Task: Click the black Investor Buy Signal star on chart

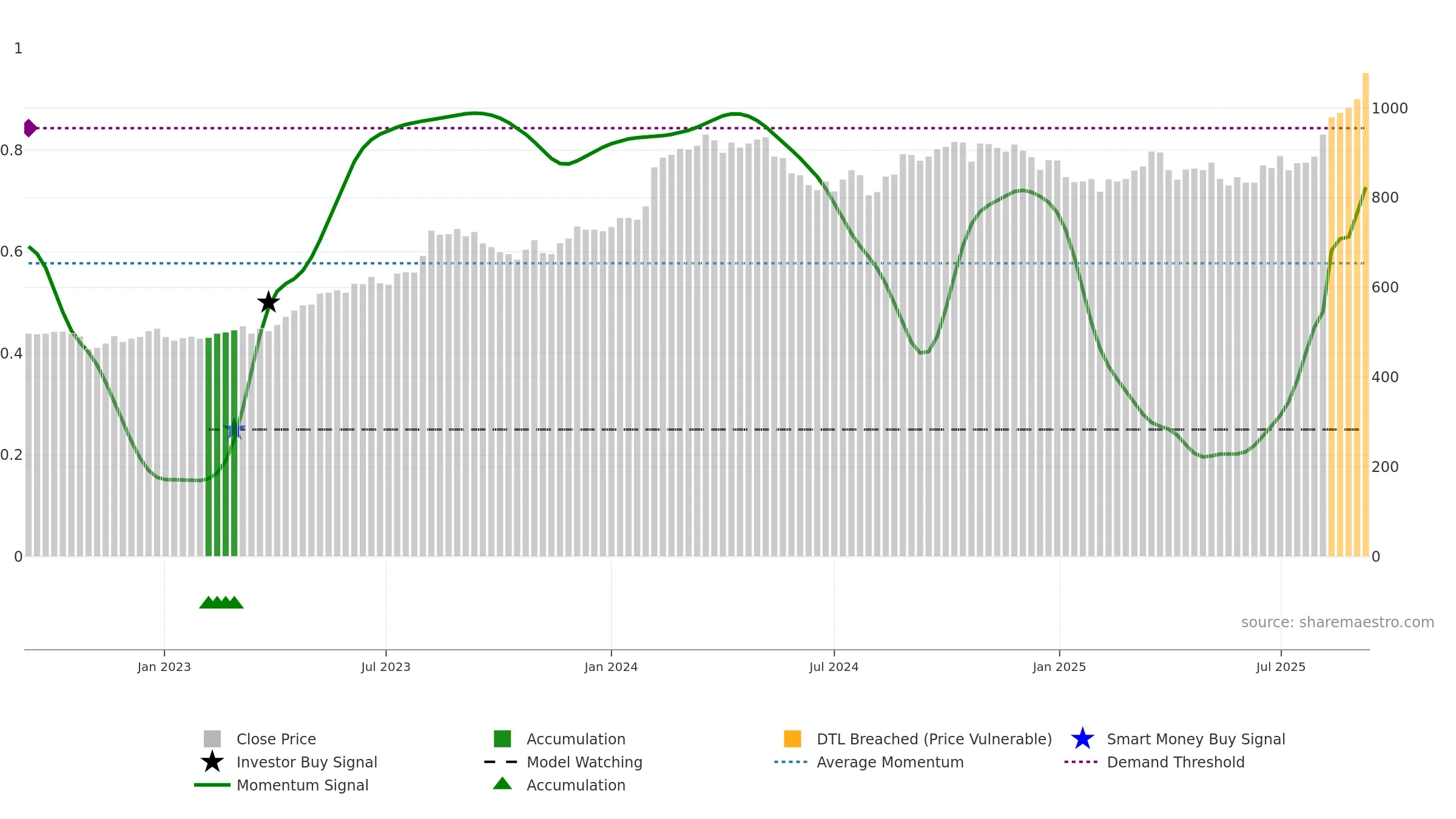Action: click(268, 302)
